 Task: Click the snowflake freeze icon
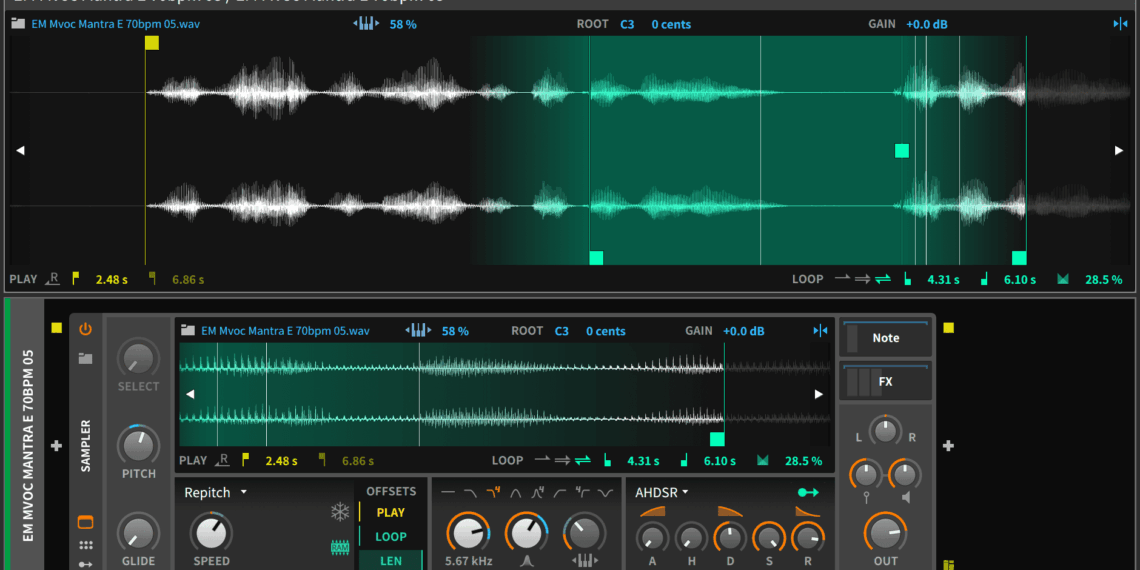340,513
